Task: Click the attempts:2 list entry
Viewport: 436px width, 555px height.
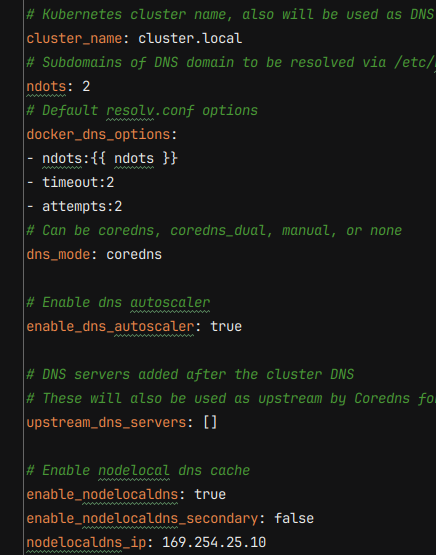Action: point(82,207)
